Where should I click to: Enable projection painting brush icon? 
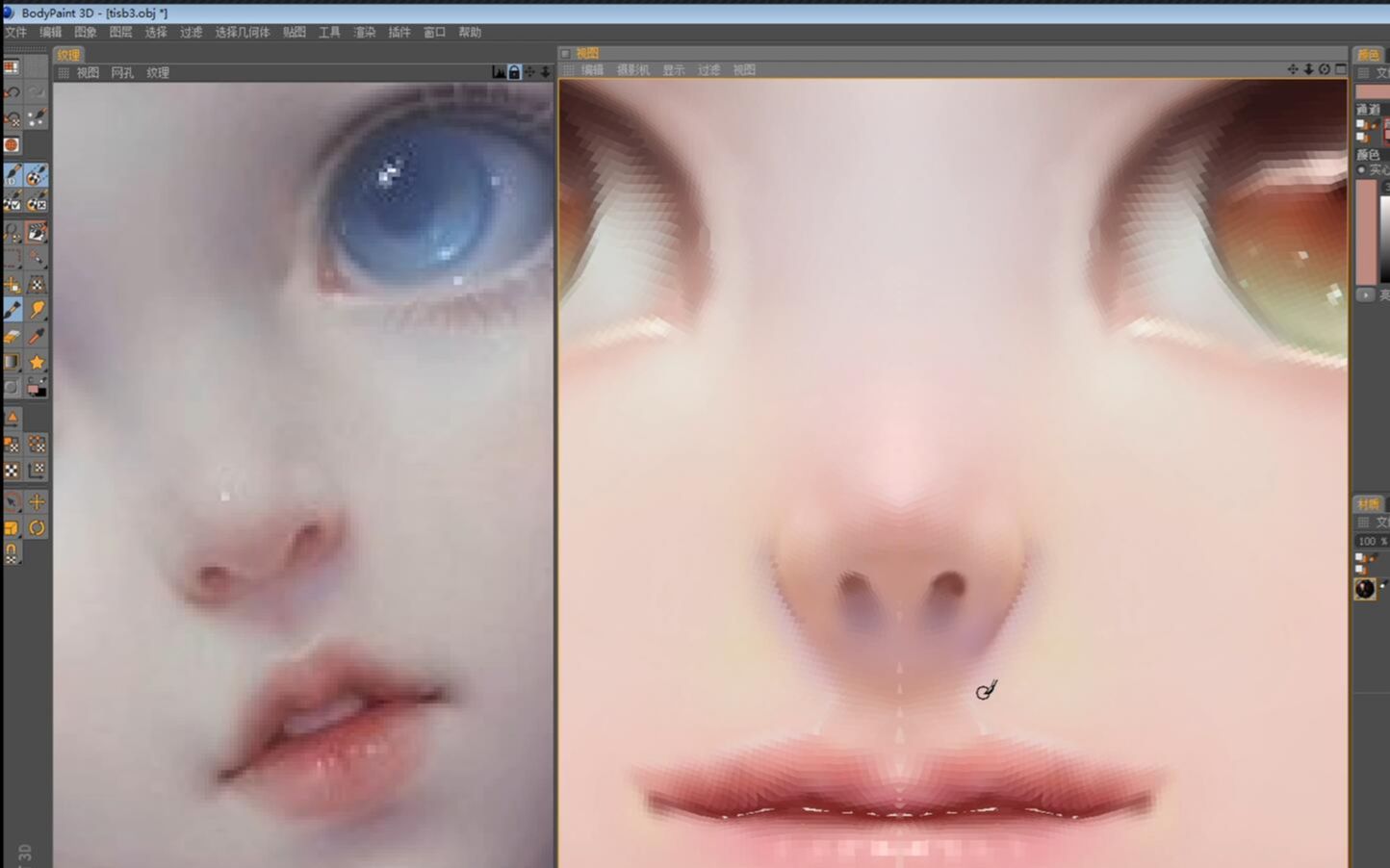(x=37, y=175)
